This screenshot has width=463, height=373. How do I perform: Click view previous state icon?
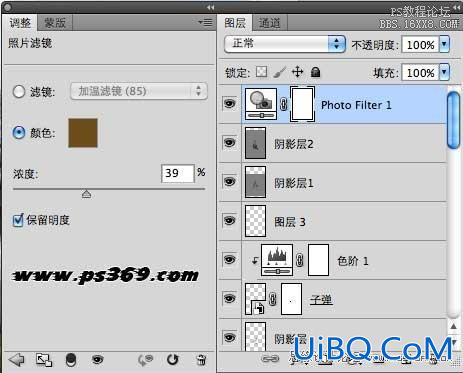(x=145, y=360)
